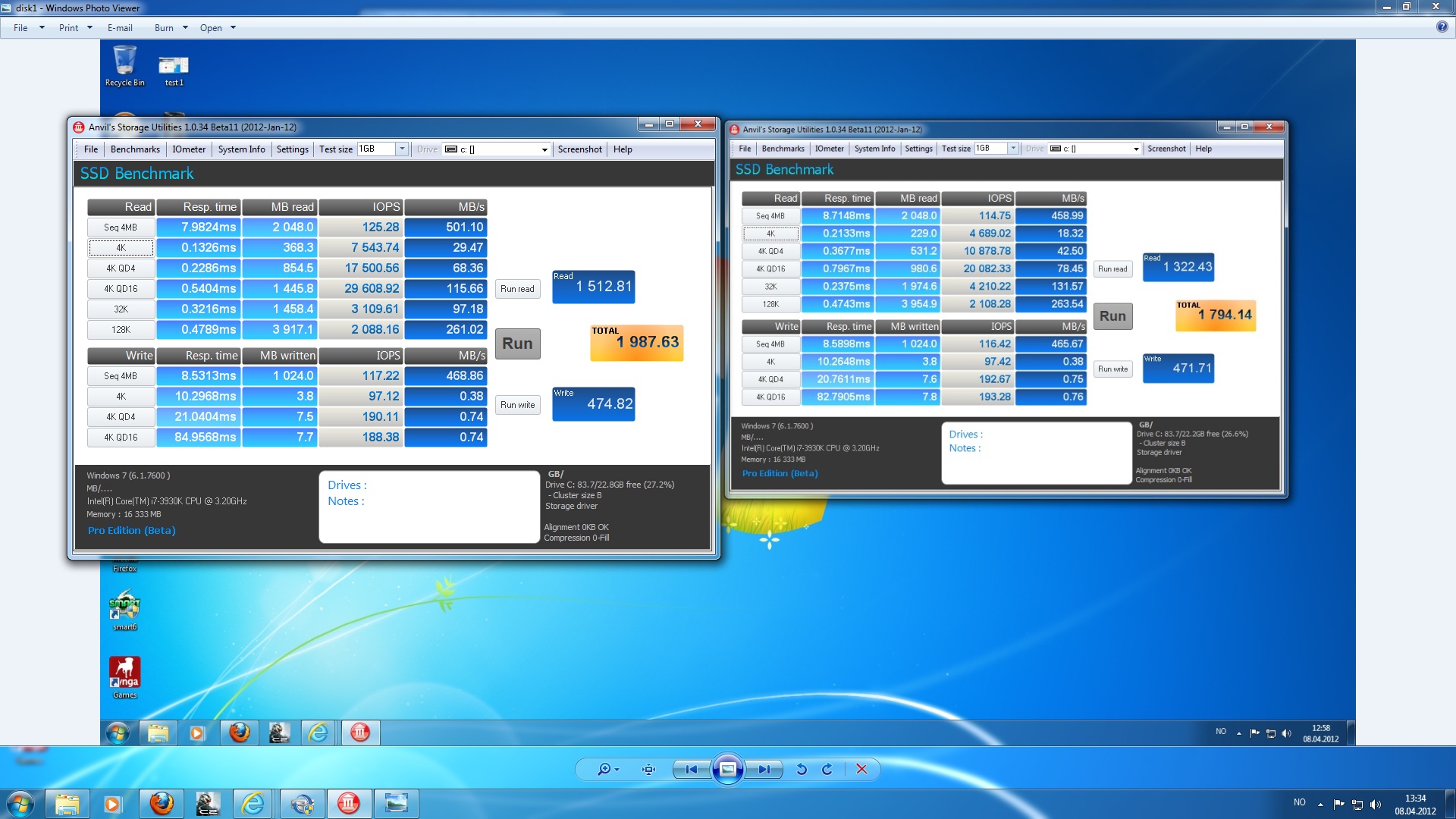Expand the File dropdown arrow

click(42, 28)
